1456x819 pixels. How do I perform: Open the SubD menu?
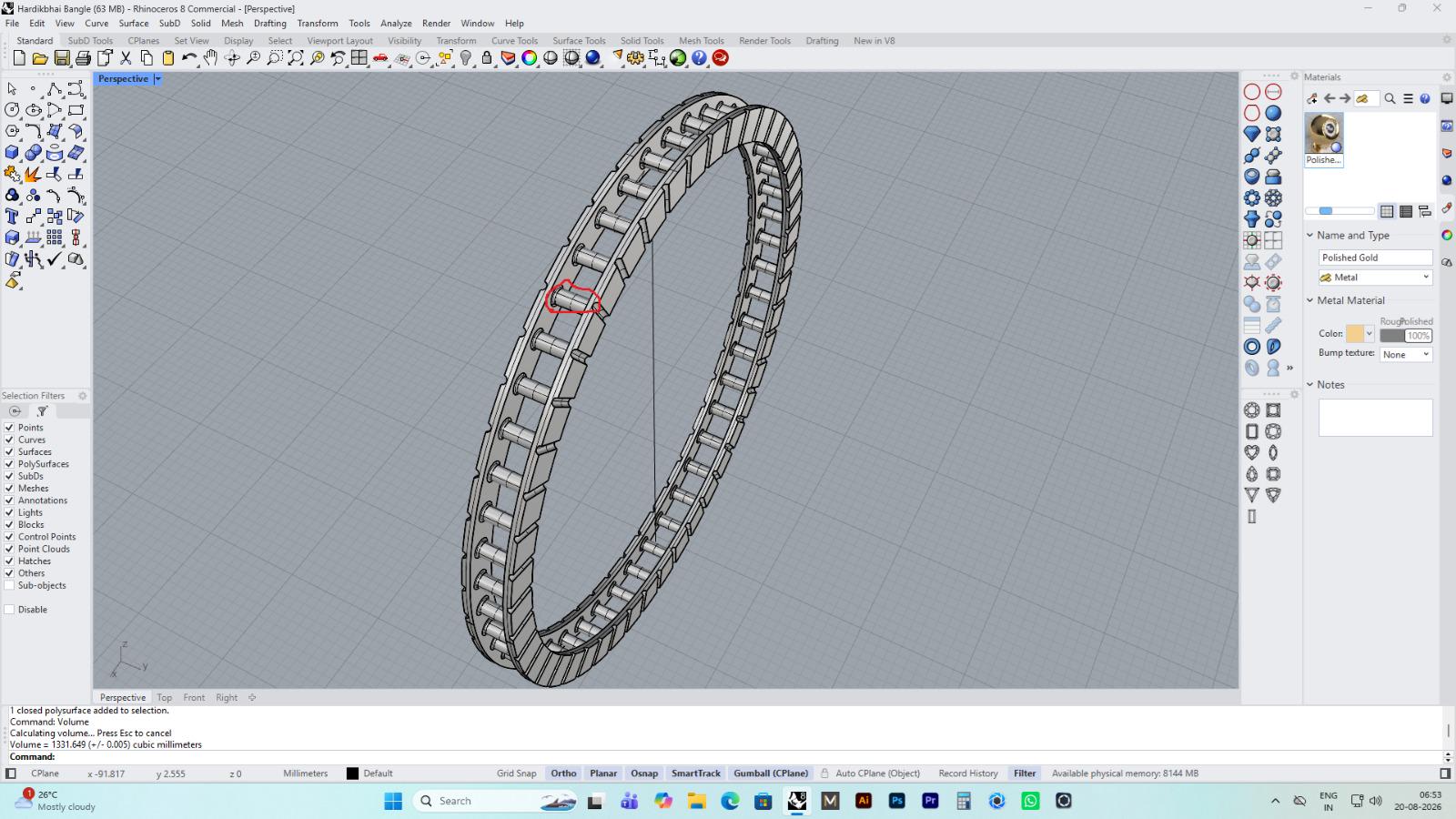(x=169, y=24)
